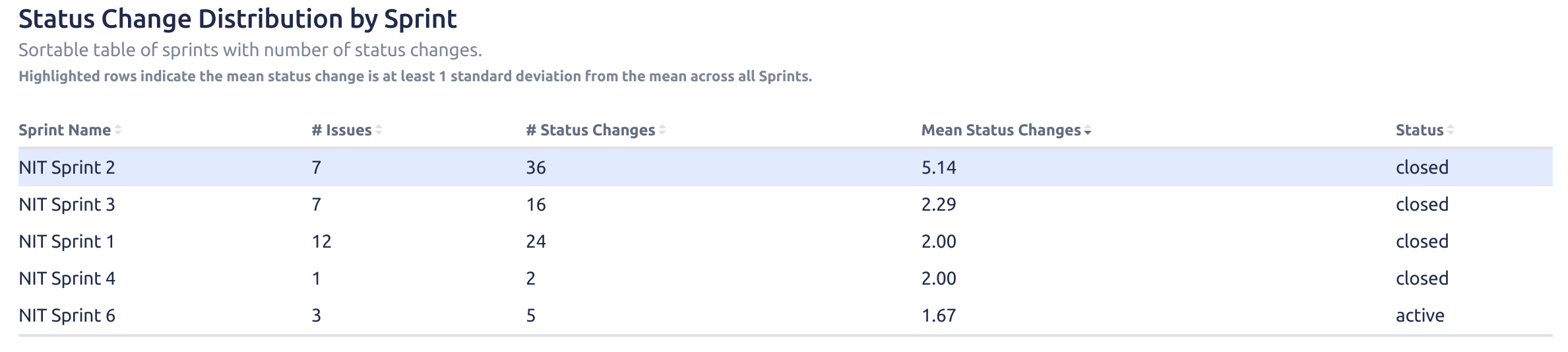Select the highlighted NIT Sprint 2 row
The image size is (1568, 352).
pos(785,168)
